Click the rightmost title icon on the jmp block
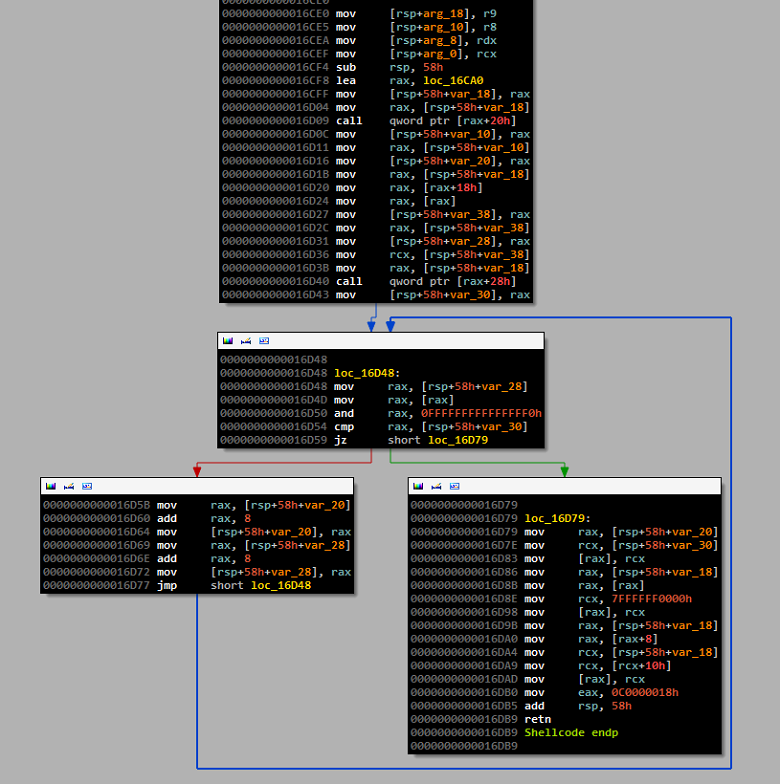The height and width of the screenshot is (784, 780). pos(86,486)
